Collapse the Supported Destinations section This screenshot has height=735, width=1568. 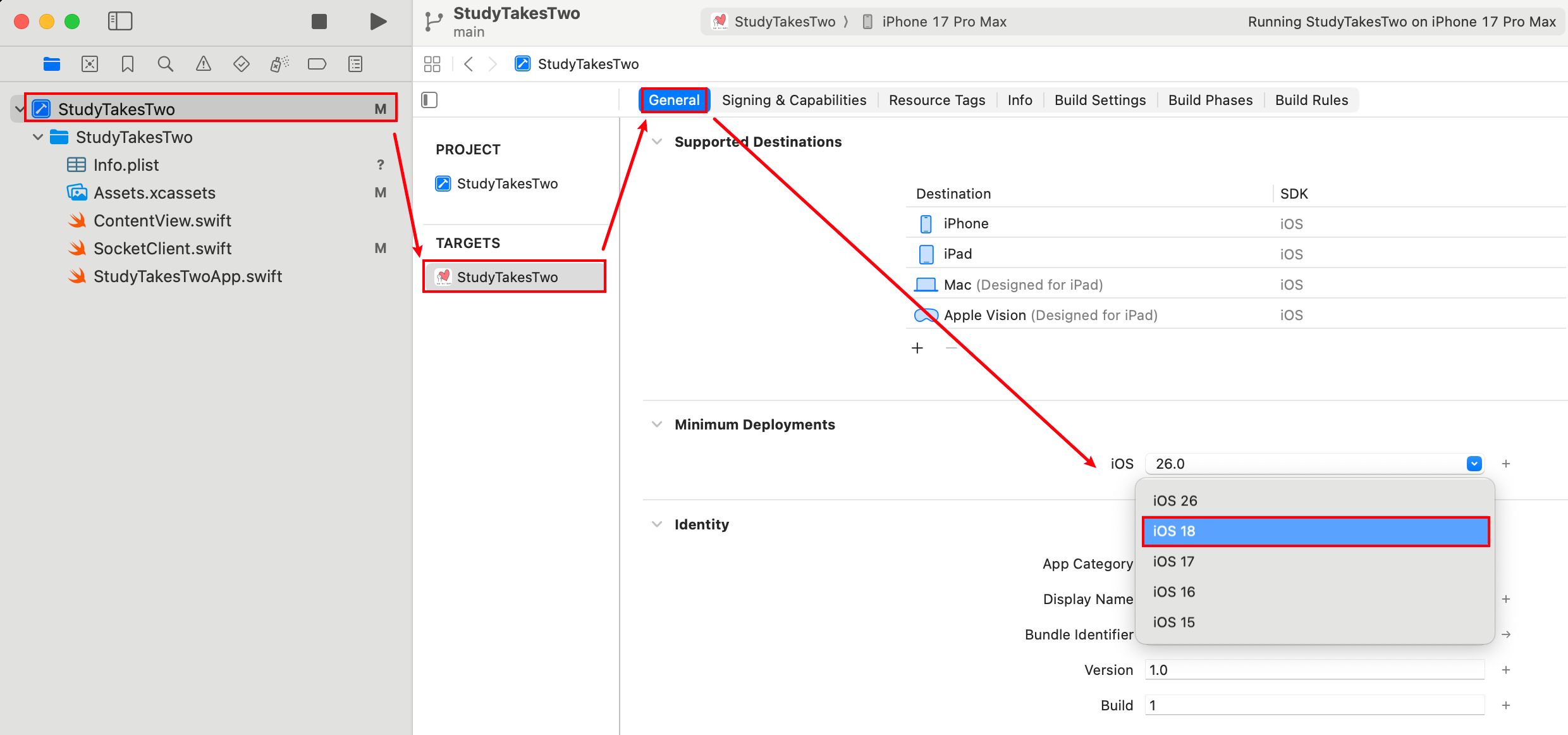[658, 142]
